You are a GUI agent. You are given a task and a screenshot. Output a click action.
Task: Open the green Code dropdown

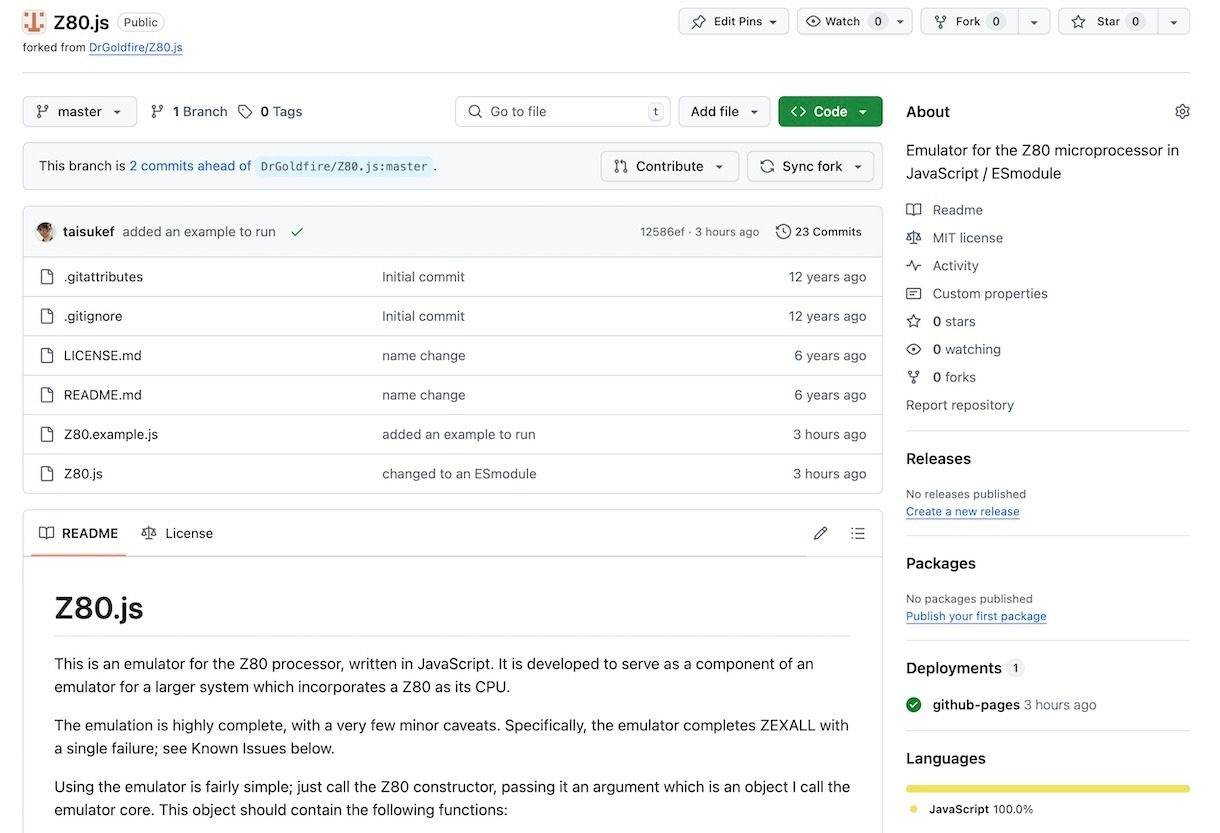click(x=830, y=112)
